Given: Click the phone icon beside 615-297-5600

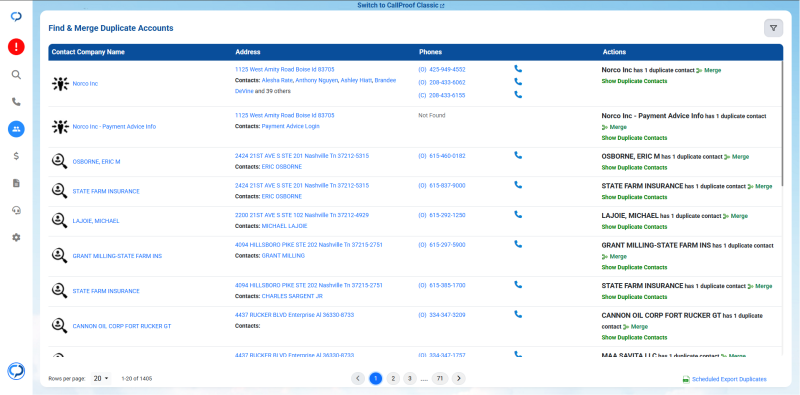Looking at the screenshot, I should [518, 244].
